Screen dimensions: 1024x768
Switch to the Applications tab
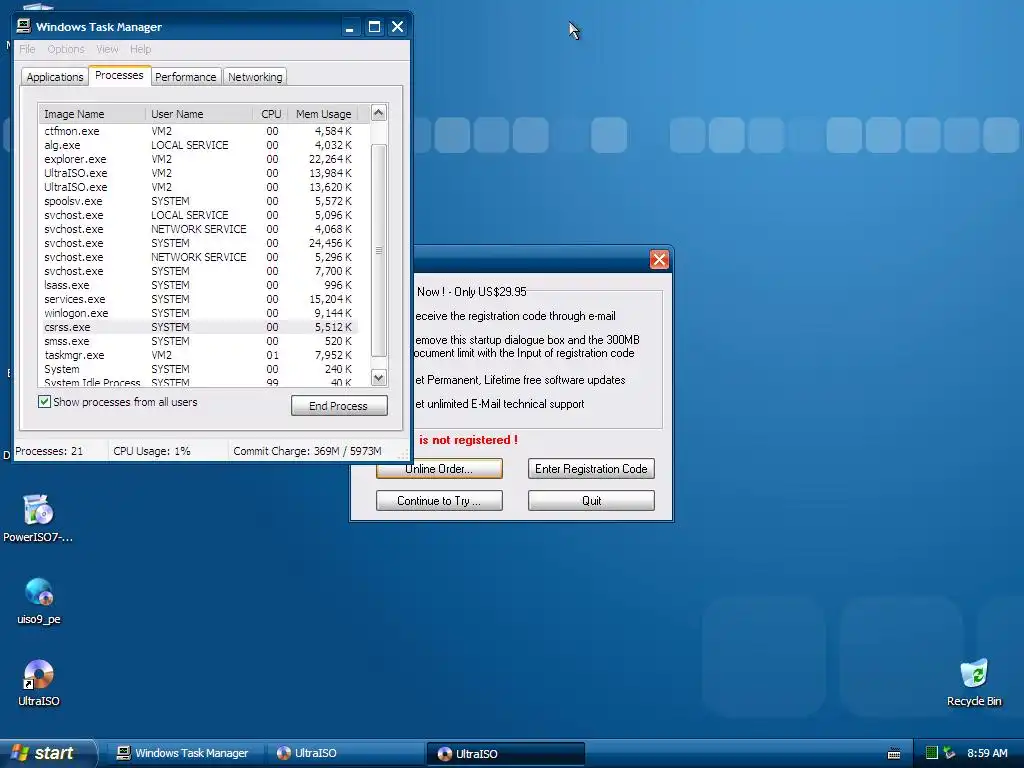55,76
